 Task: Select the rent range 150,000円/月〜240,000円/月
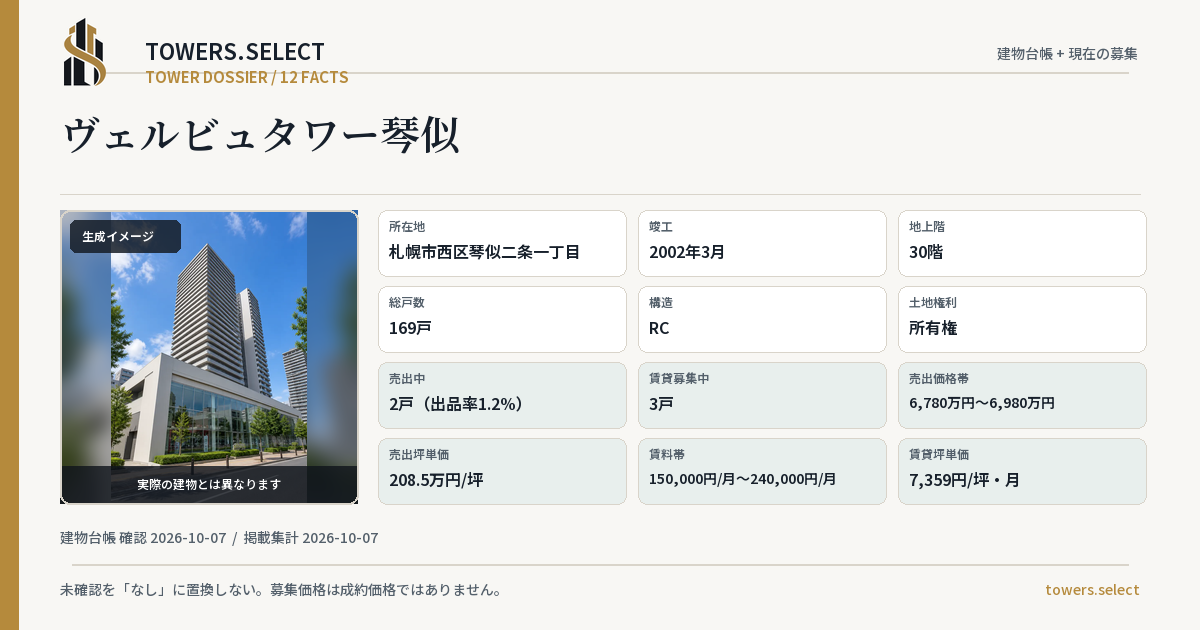click(x=743, y=479)
